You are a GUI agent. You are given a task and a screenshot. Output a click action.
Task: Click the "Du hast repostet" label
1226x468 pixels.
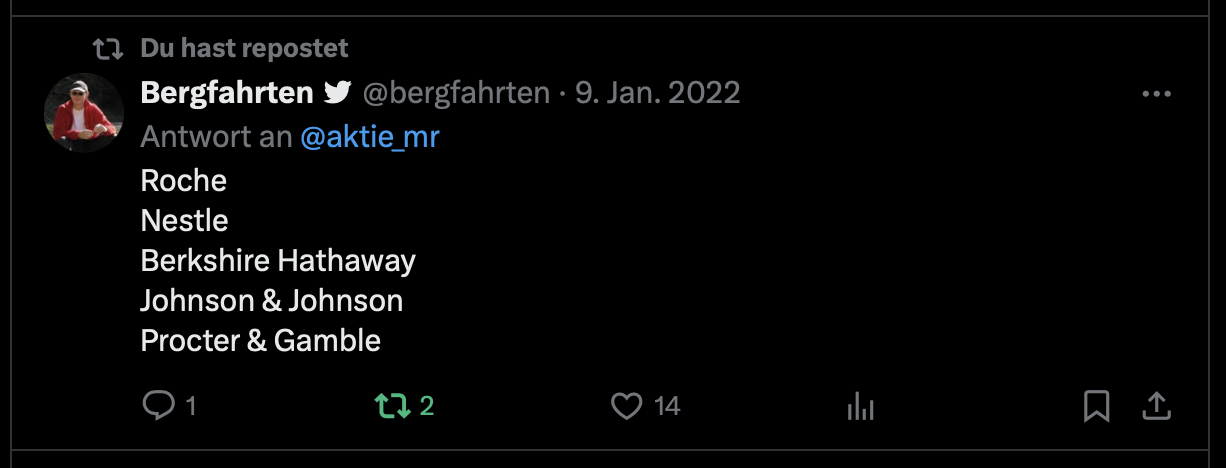pyautogui.click(x=244, y=48)
